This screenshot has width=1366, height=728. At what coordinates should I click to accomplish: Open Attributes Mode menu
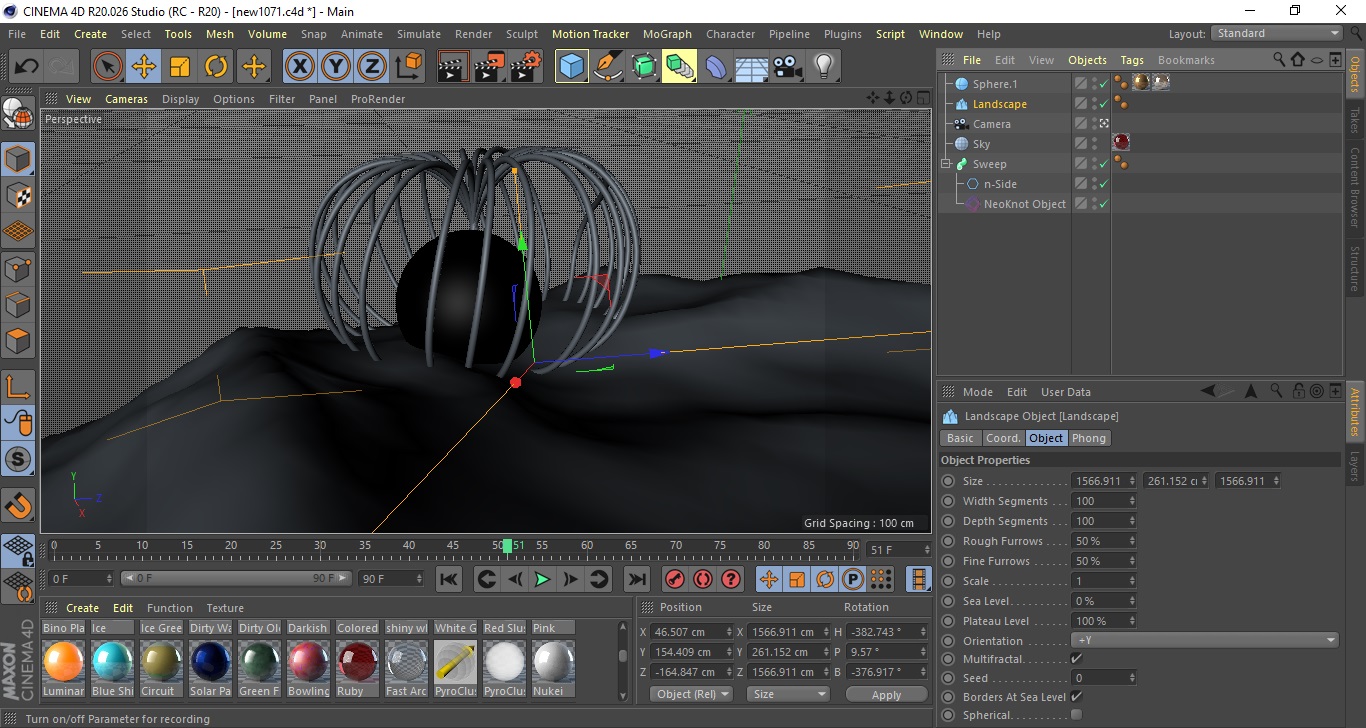click(977, 392)
